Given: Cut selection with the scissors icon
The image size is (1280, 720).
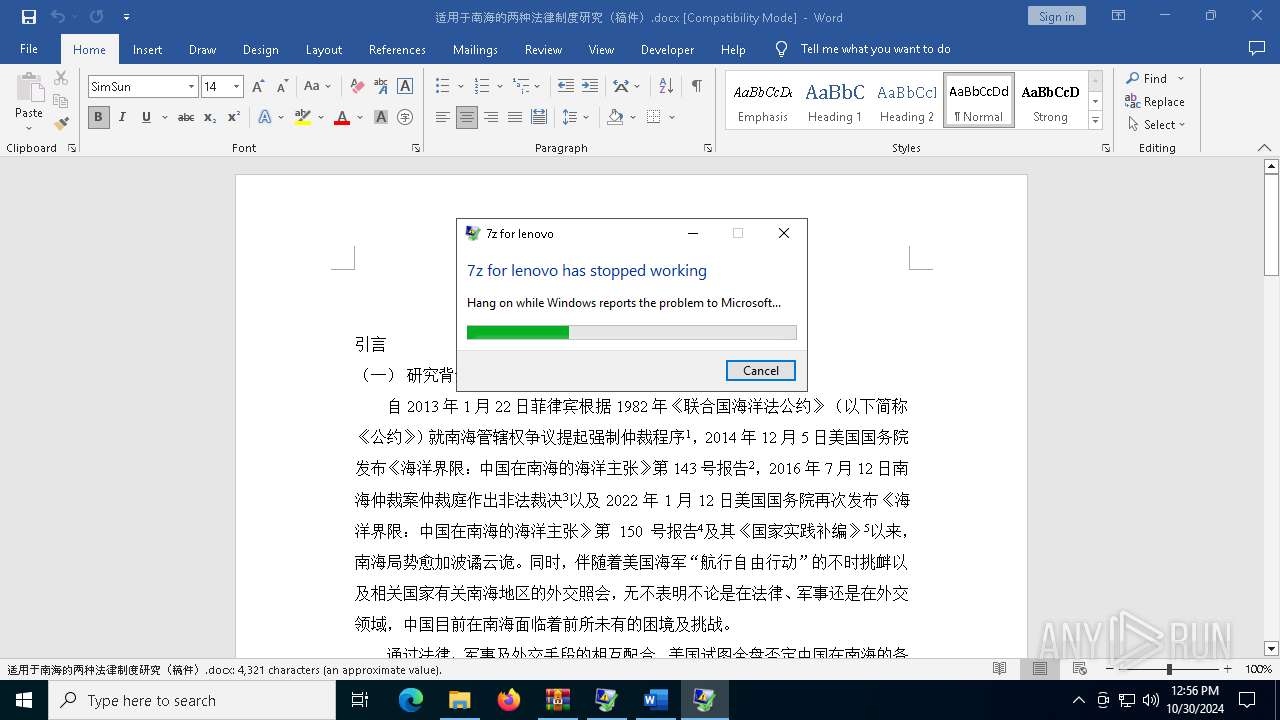Looking at the screenshot, I should point(61,78).
